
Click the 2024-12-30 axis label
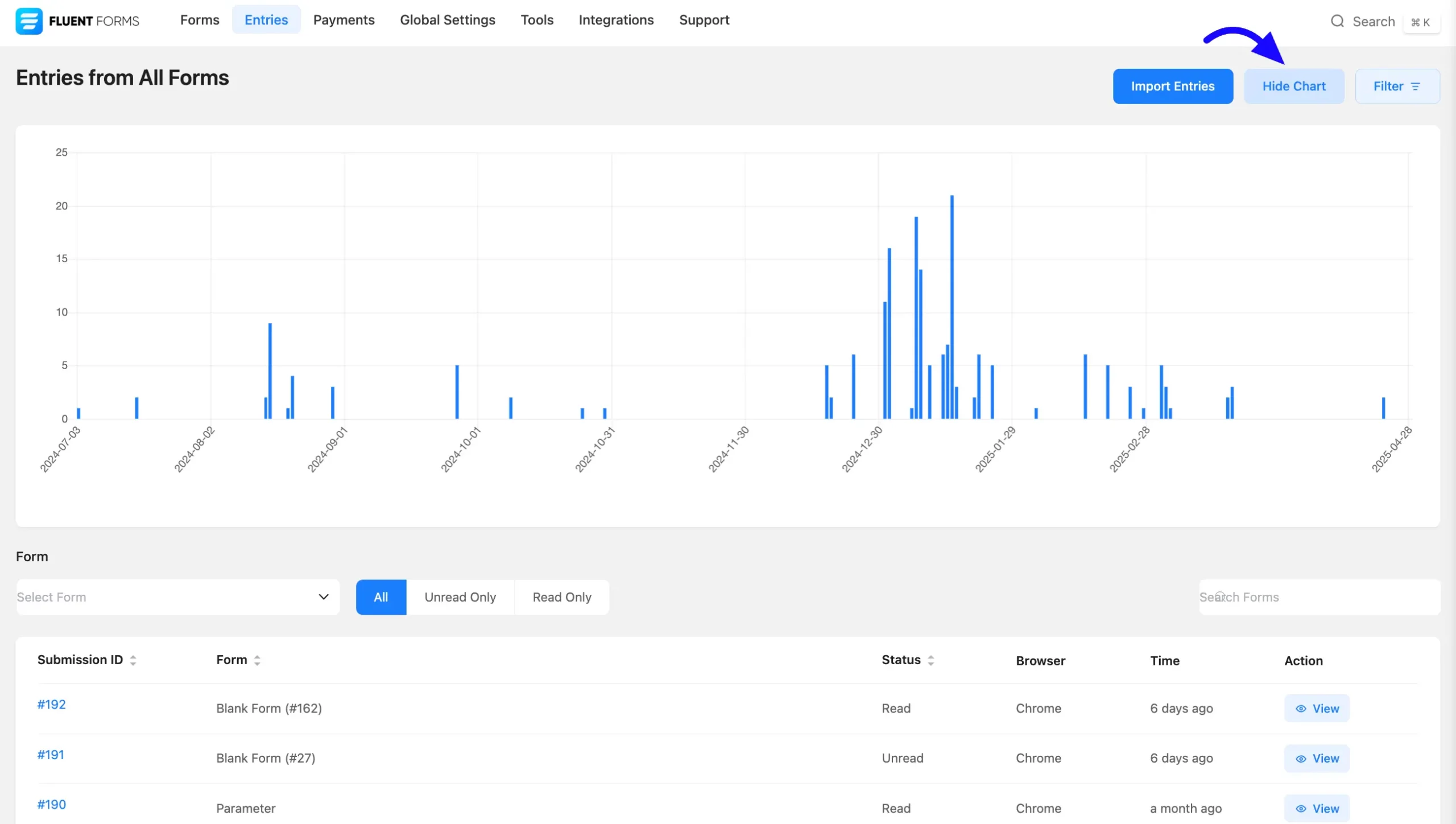pyautogui.click(x=862, y=449)
